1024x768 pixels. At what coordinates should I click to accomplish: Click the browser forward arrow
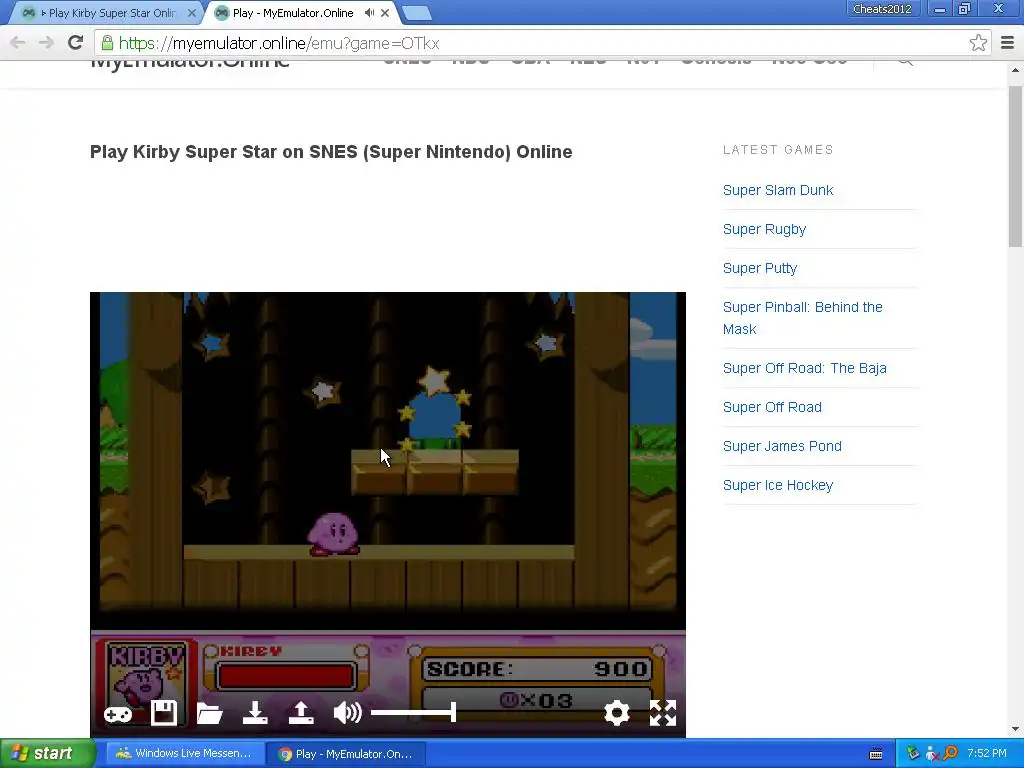click(46, 43)
